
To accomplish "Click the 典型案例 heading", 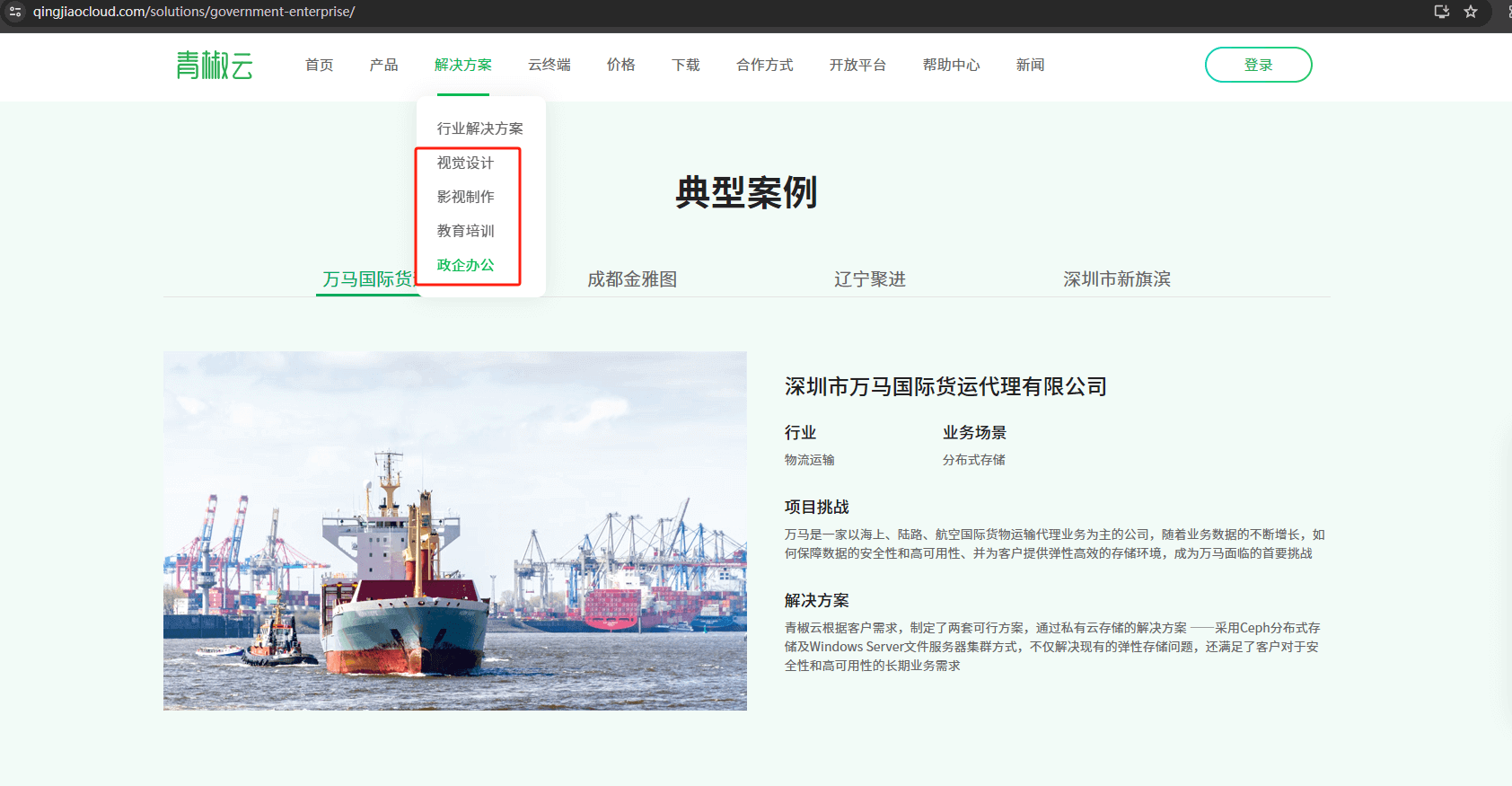I will (747, 192).
